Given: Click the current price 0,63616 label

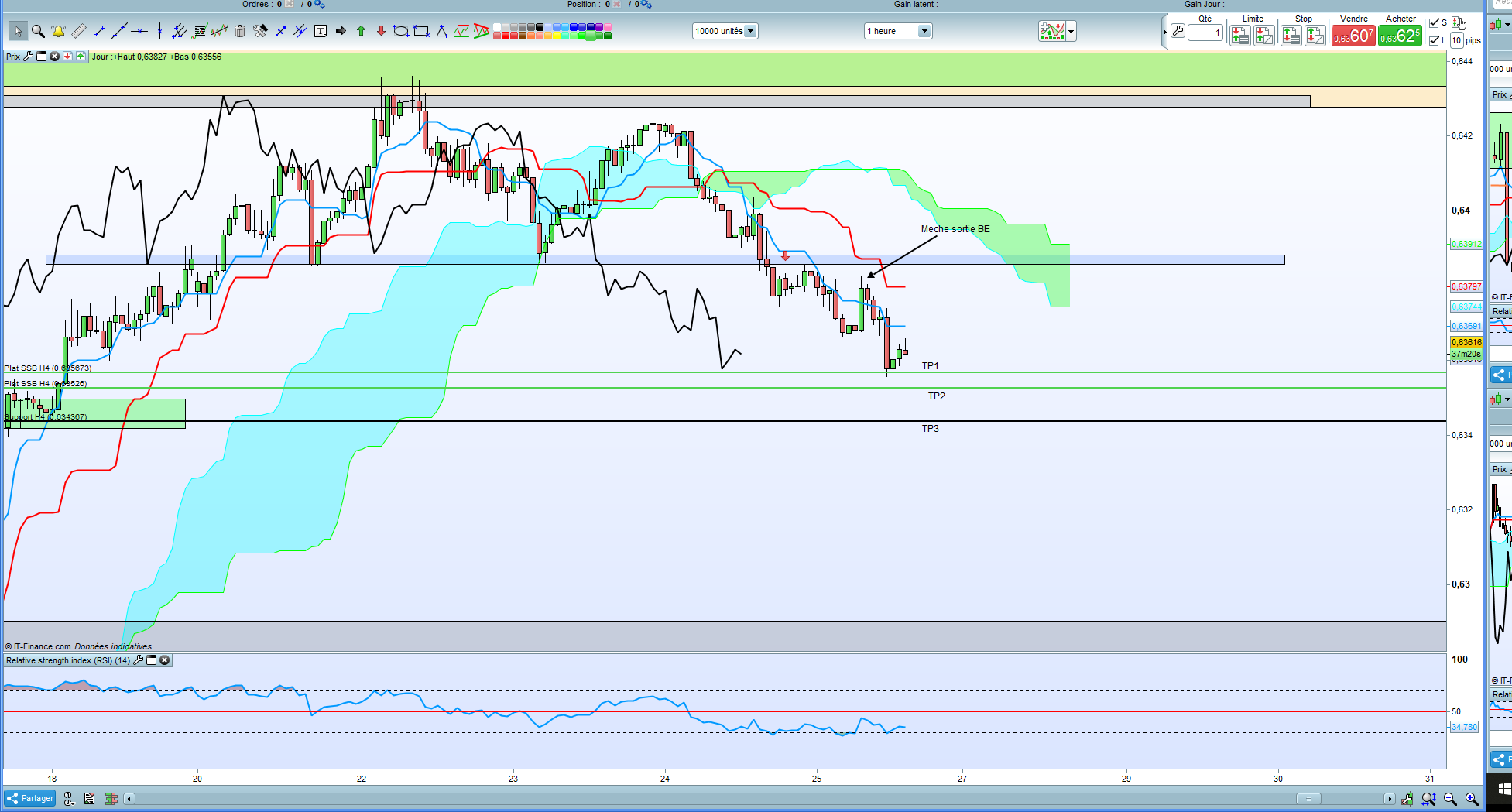Looking at the screenshot, I should click(1466, 342).
